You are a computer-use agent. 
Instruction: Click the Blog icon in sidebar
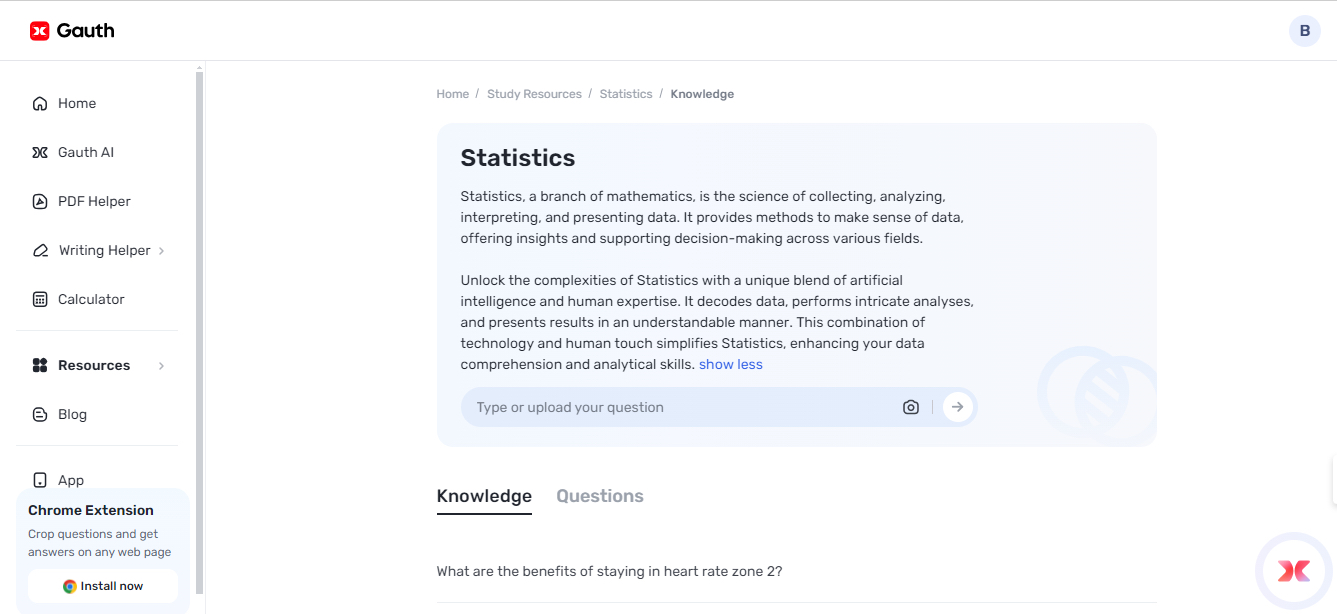tap(40, 415)
